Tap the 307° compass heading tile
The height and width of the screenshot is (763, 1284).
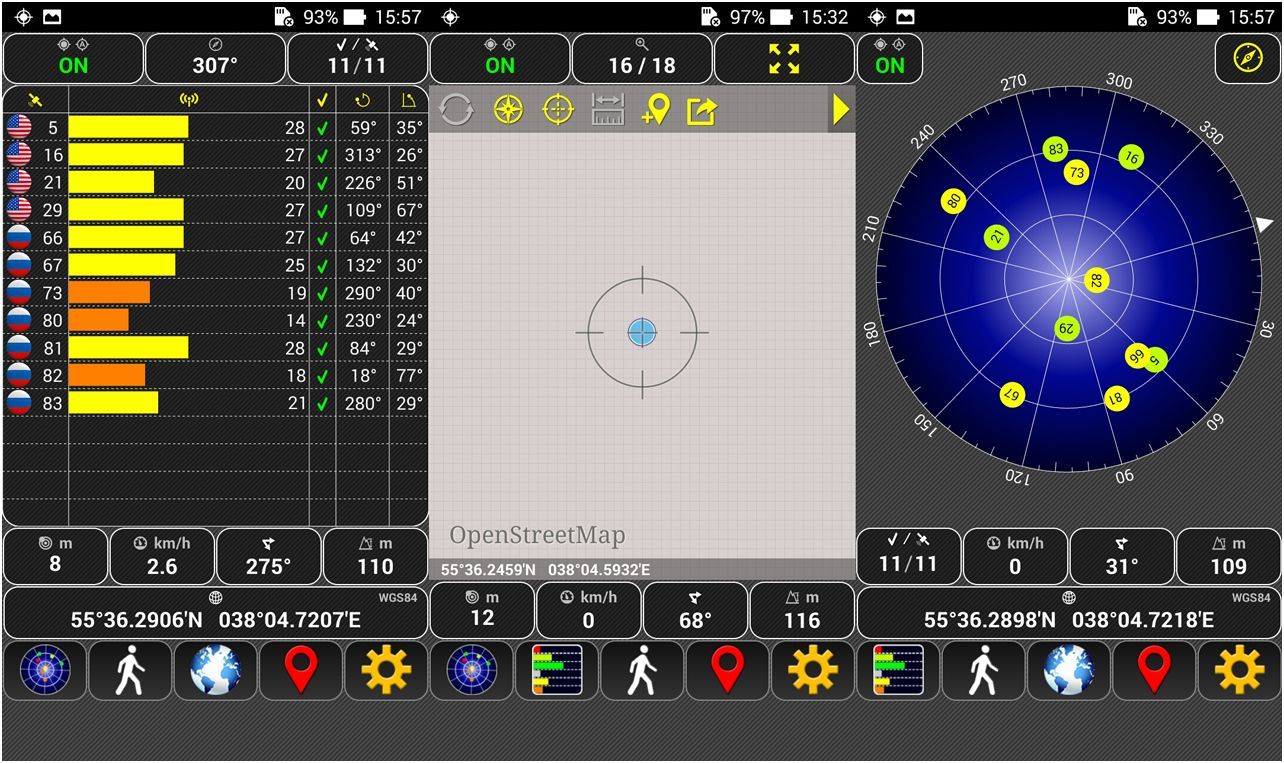215,58
